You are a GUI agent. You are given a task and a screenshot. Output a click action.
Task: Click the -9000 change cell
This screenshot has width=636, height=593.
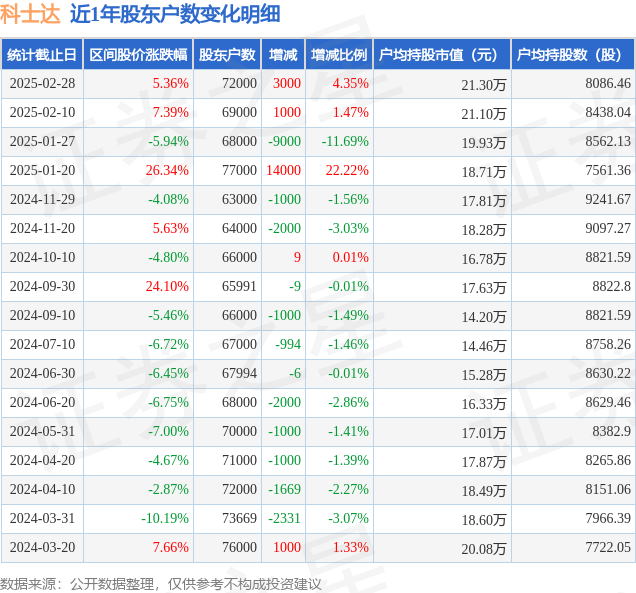tap(284, 142)
